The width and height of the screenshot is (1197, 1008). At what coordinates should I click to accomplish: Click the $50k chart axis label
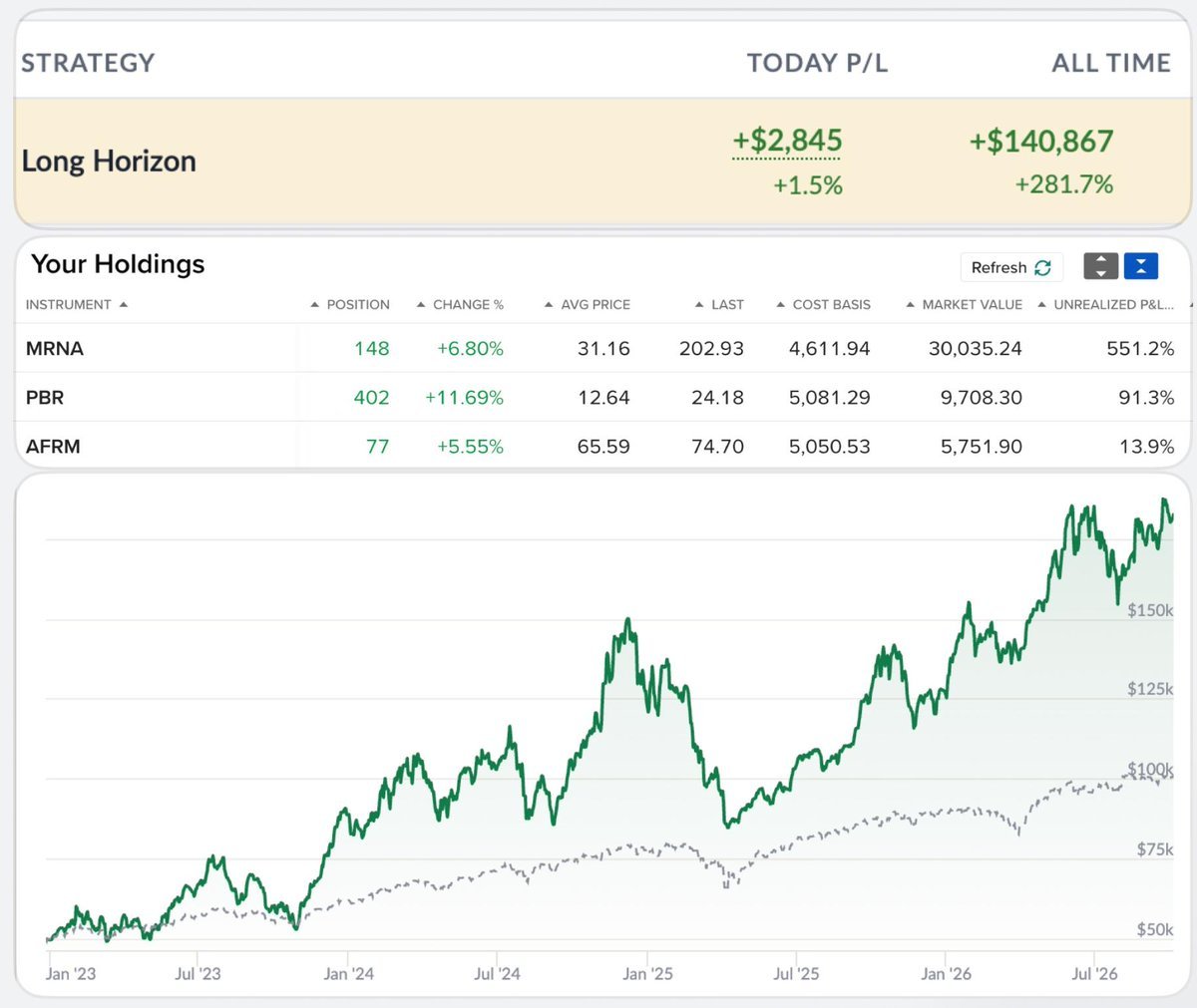[1155, 929]
